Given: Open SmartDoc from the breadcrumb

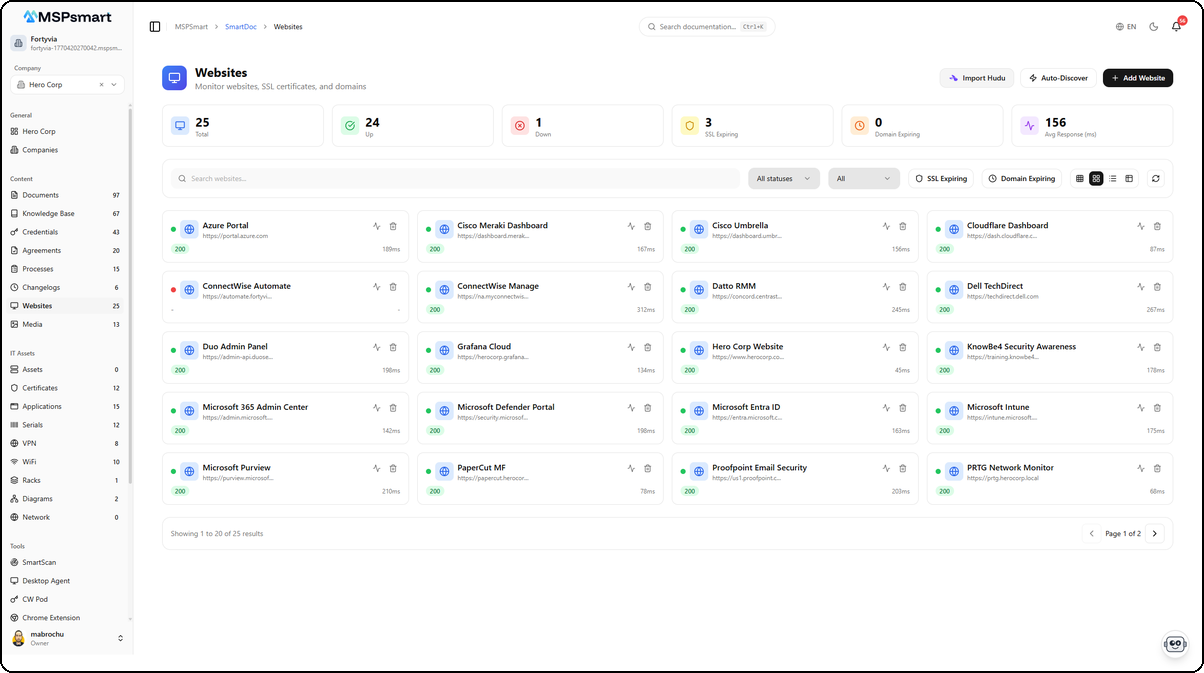Looking at the screenshot, I should tap(241, 27).
